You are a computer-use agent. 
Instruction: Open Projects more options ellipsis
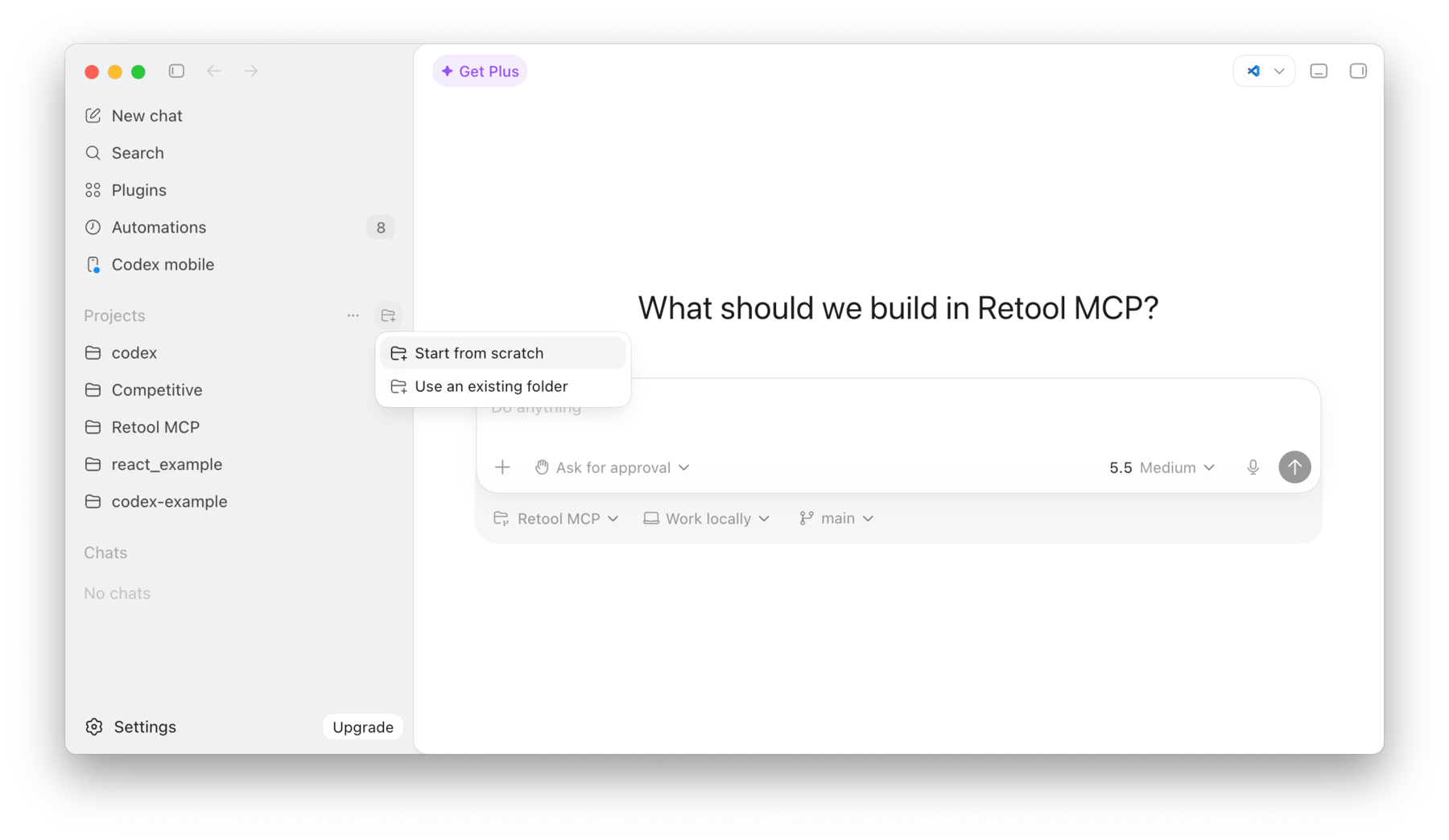(x=353, y=315)
